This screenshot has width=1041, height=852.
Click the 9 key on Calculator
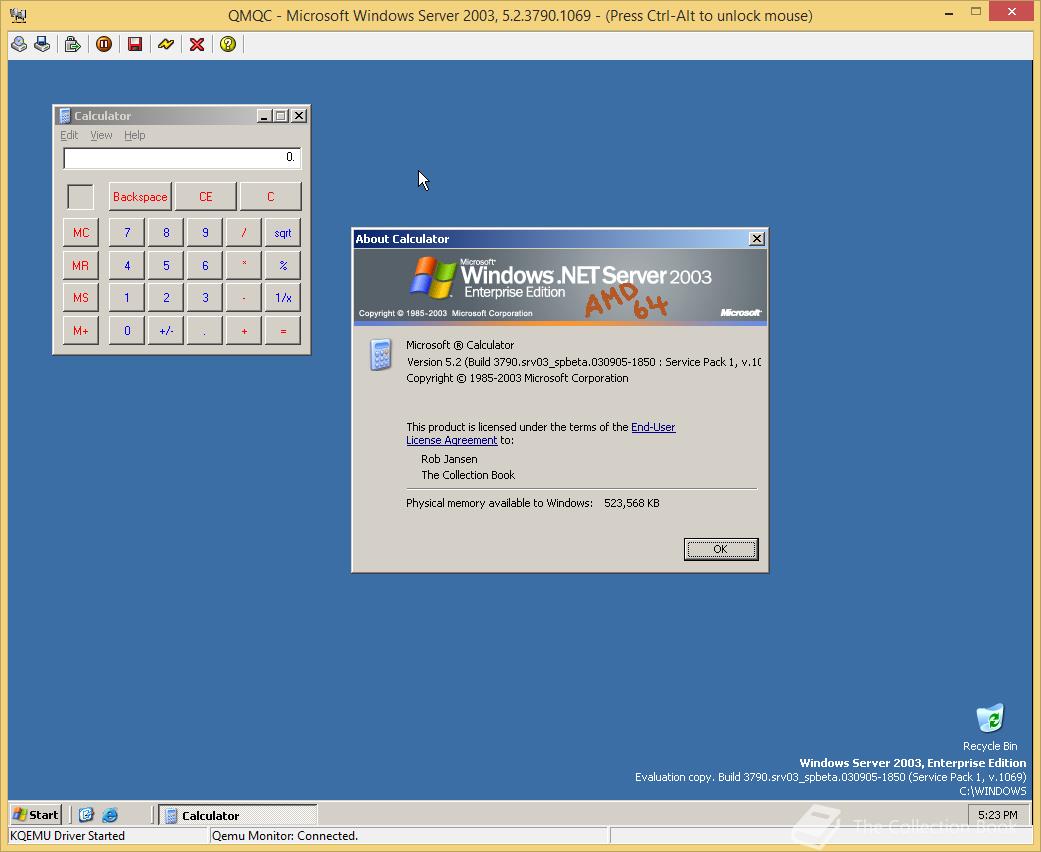(x=205, y=232)
